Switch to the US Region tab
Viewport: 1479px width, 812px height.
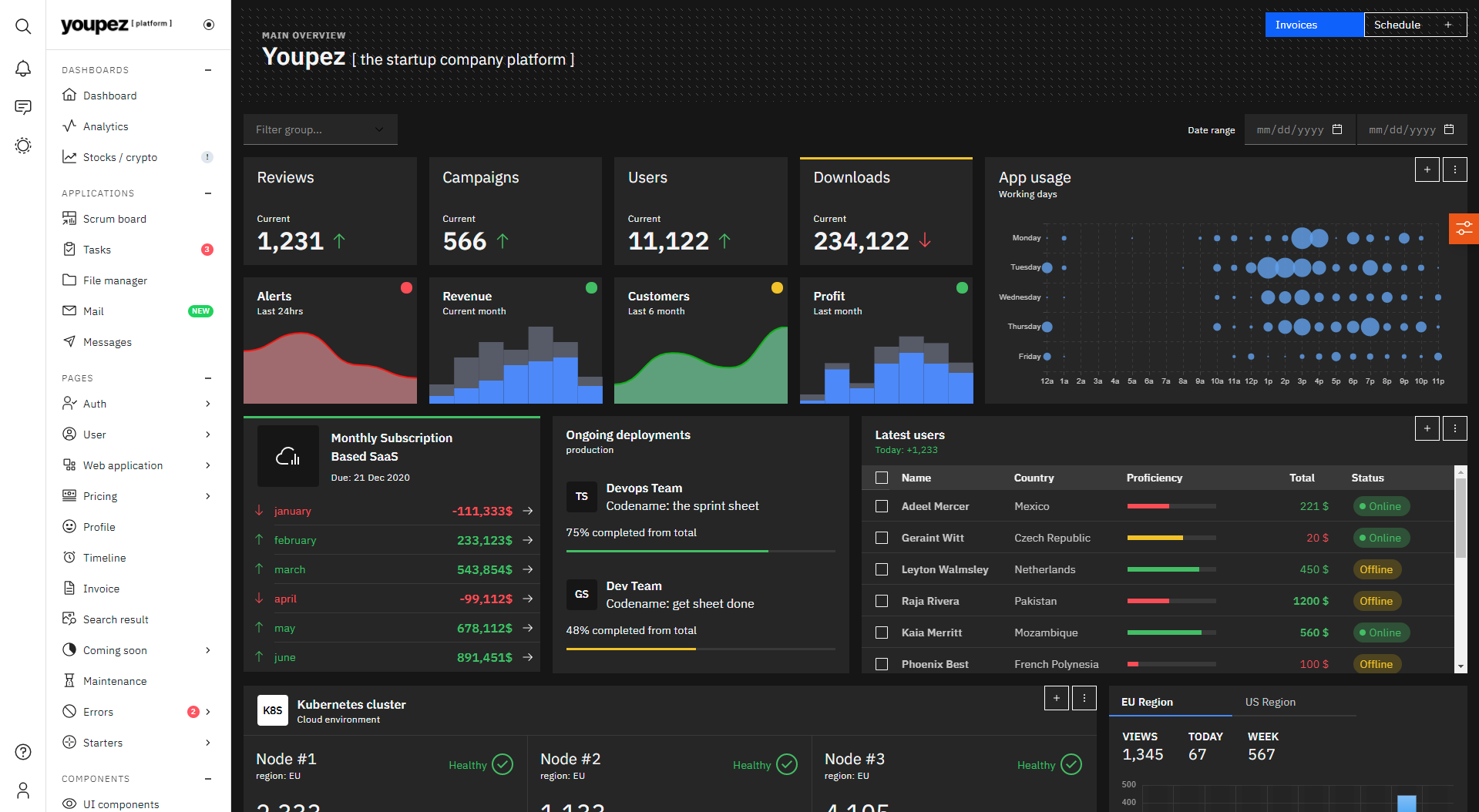pyautogui.click(x=1270, y=702)
